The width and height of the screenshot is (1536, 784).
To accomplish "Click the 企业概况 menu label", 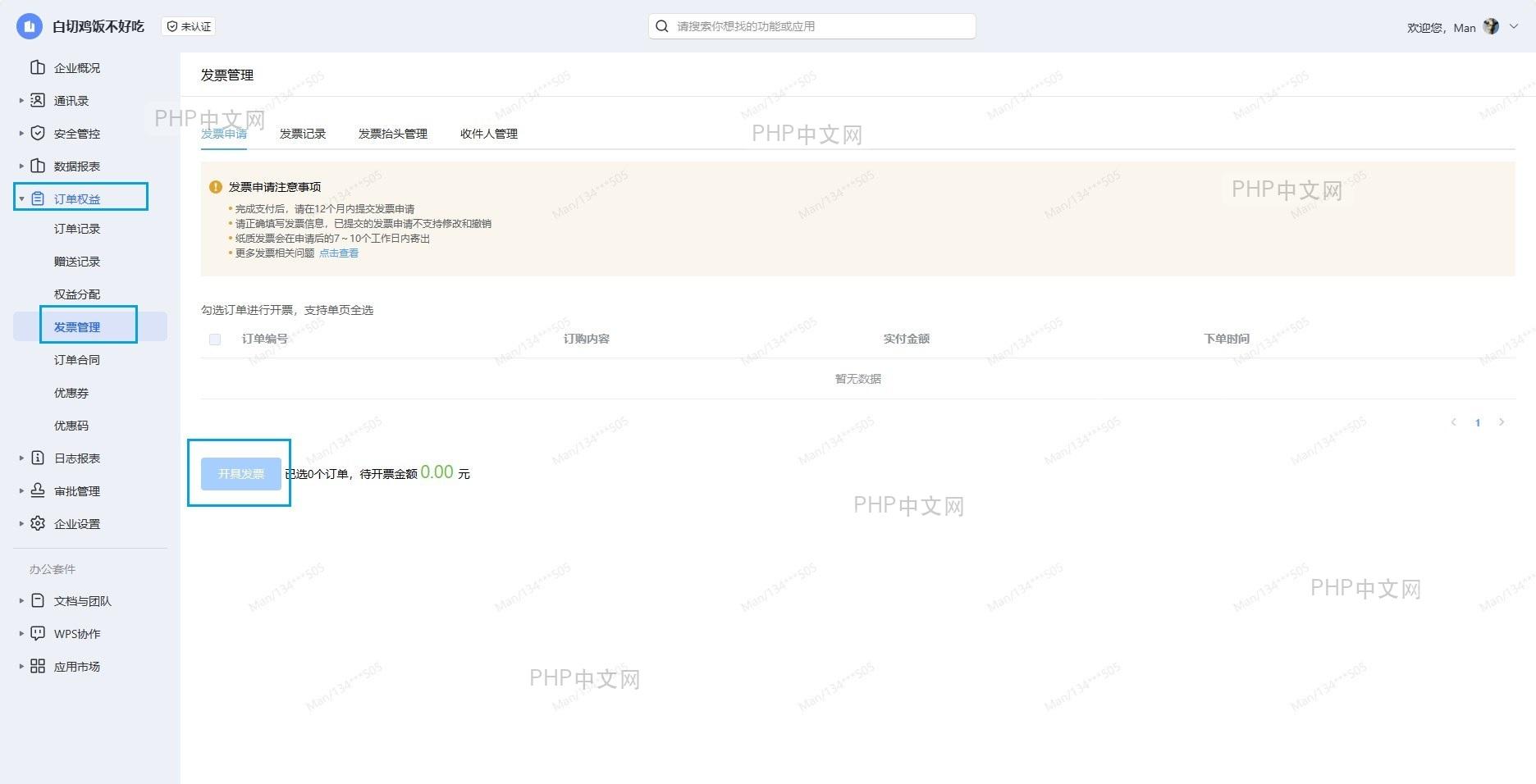I will pos(77,68).
